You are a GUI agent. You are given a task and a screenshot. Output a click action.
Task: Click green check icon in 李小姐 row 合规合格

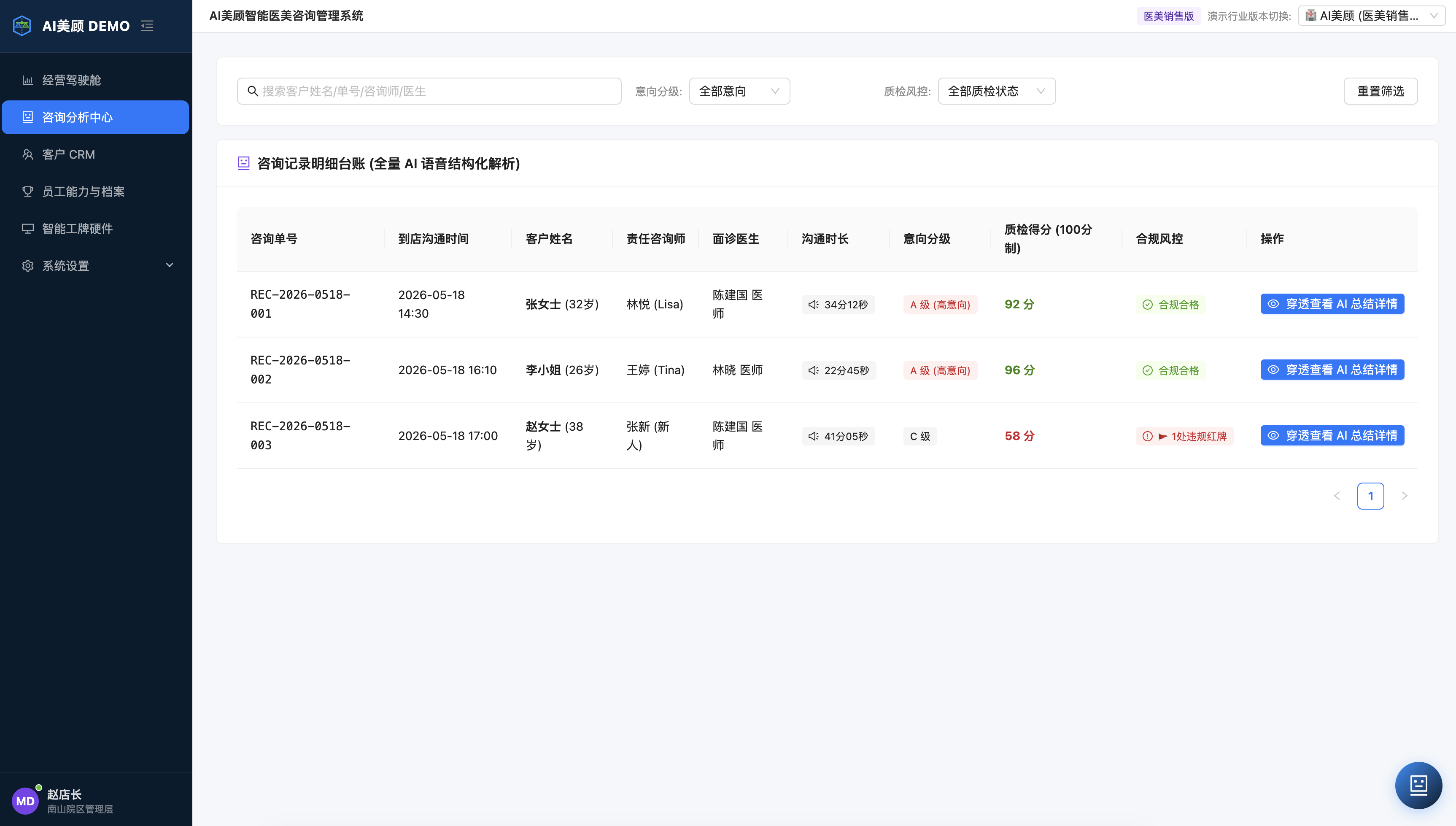1147,370
